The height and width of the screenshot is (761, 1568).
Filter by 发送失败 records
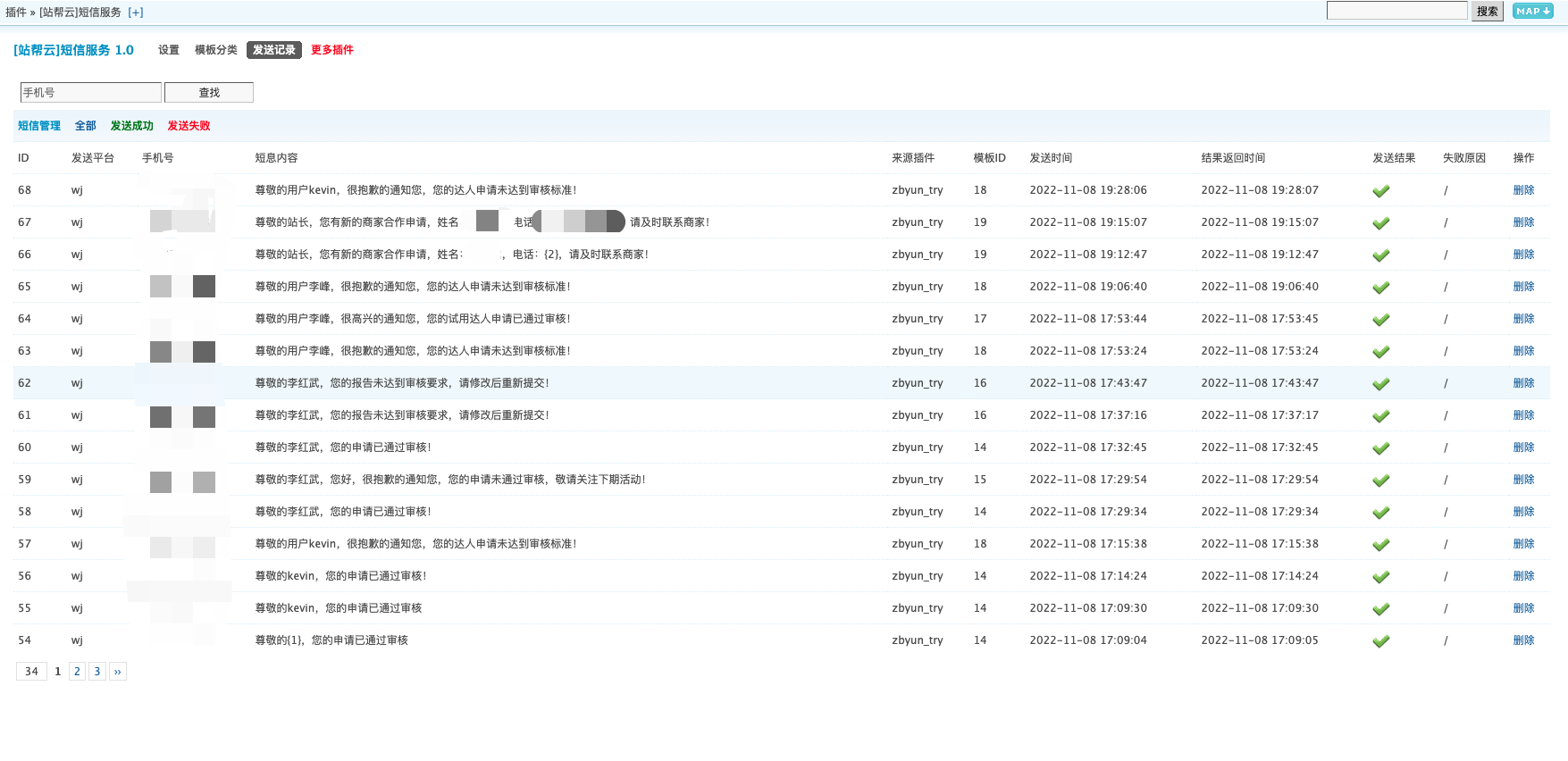pos(189,126)
